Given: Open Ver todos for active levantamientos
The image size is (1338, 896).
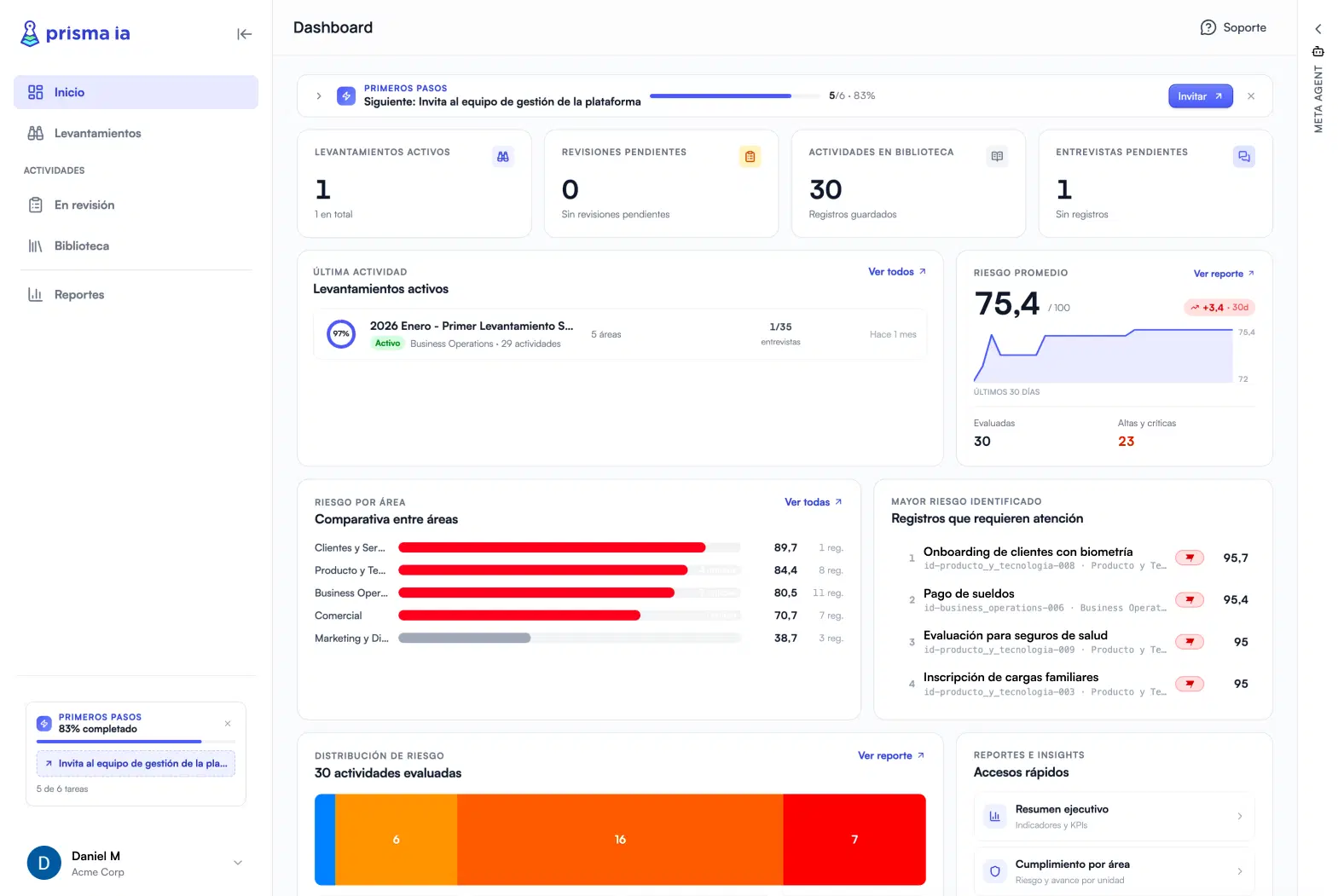Looking at the screenshot, I should pos(897,272).
